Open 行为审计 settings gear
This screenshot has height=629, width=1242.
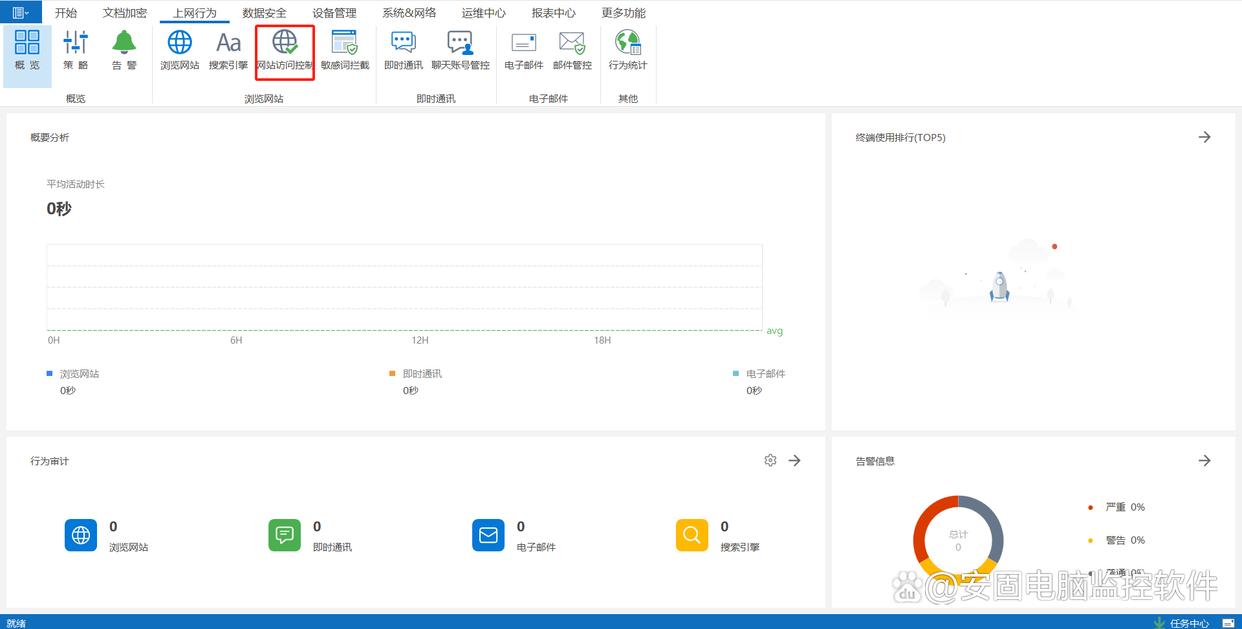[770, 461]
